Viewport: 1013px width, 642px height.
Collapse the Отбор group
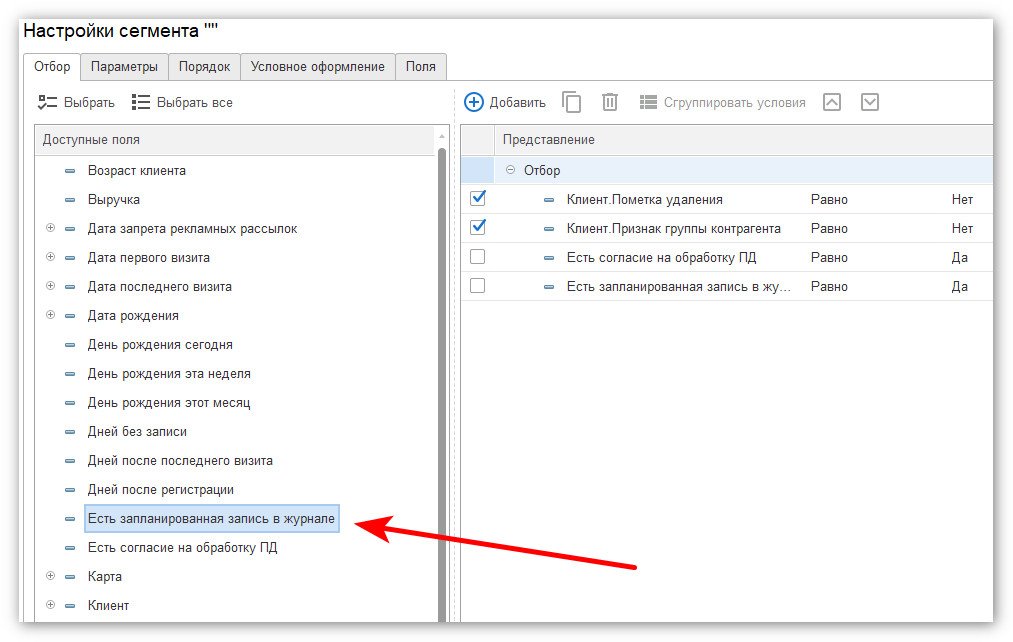pos(510,170)
